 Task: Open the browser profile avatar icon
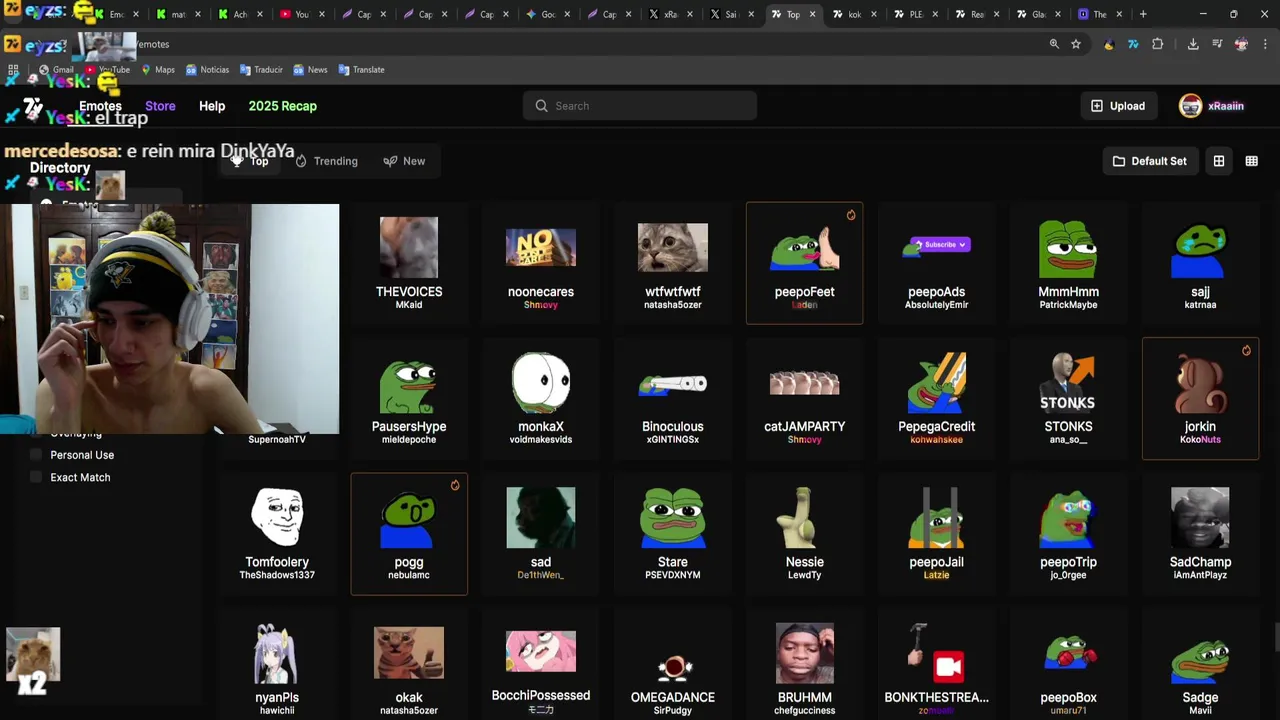coord(1241,44)
